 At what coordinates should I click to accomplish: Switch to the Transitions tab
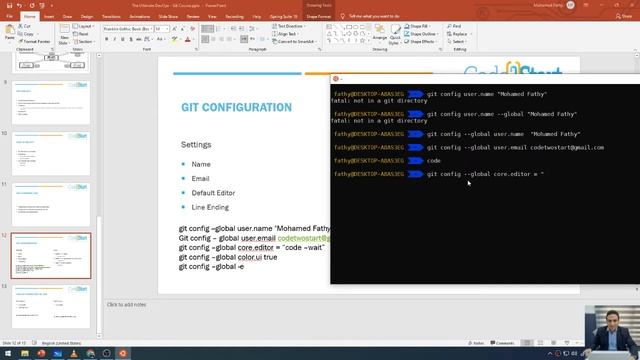coord(111,17)
